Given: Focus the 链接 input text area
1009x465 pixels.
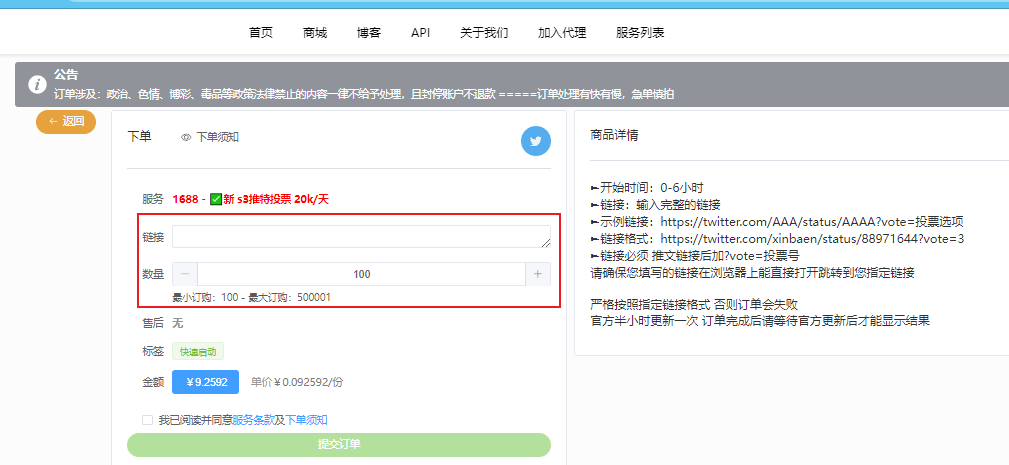Looking at the screenshot, I should [360, 236].
